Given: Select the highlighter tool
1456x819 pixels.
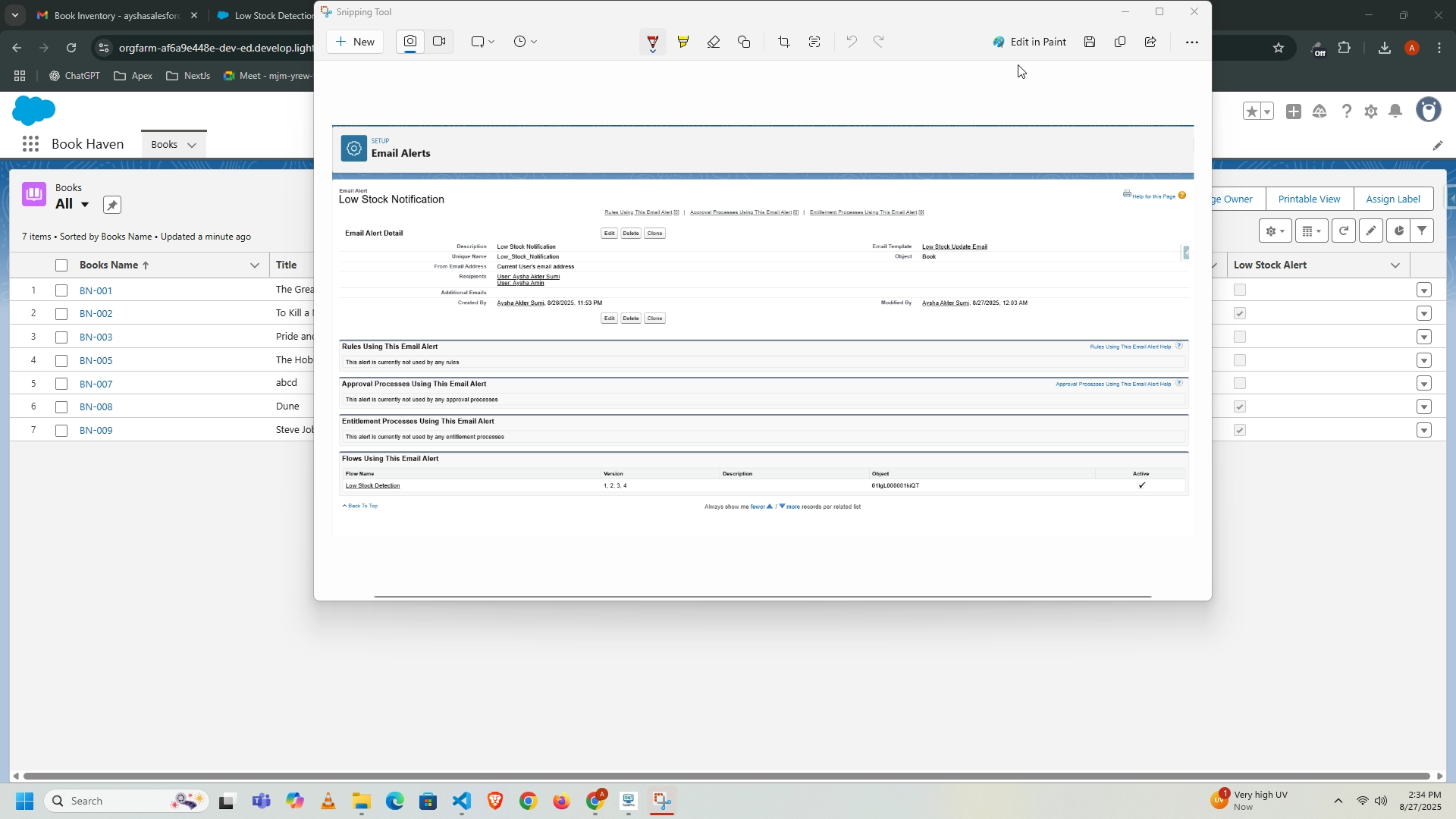Looking at the screenshot, I should pyautogui.click(x=683, y=42).
